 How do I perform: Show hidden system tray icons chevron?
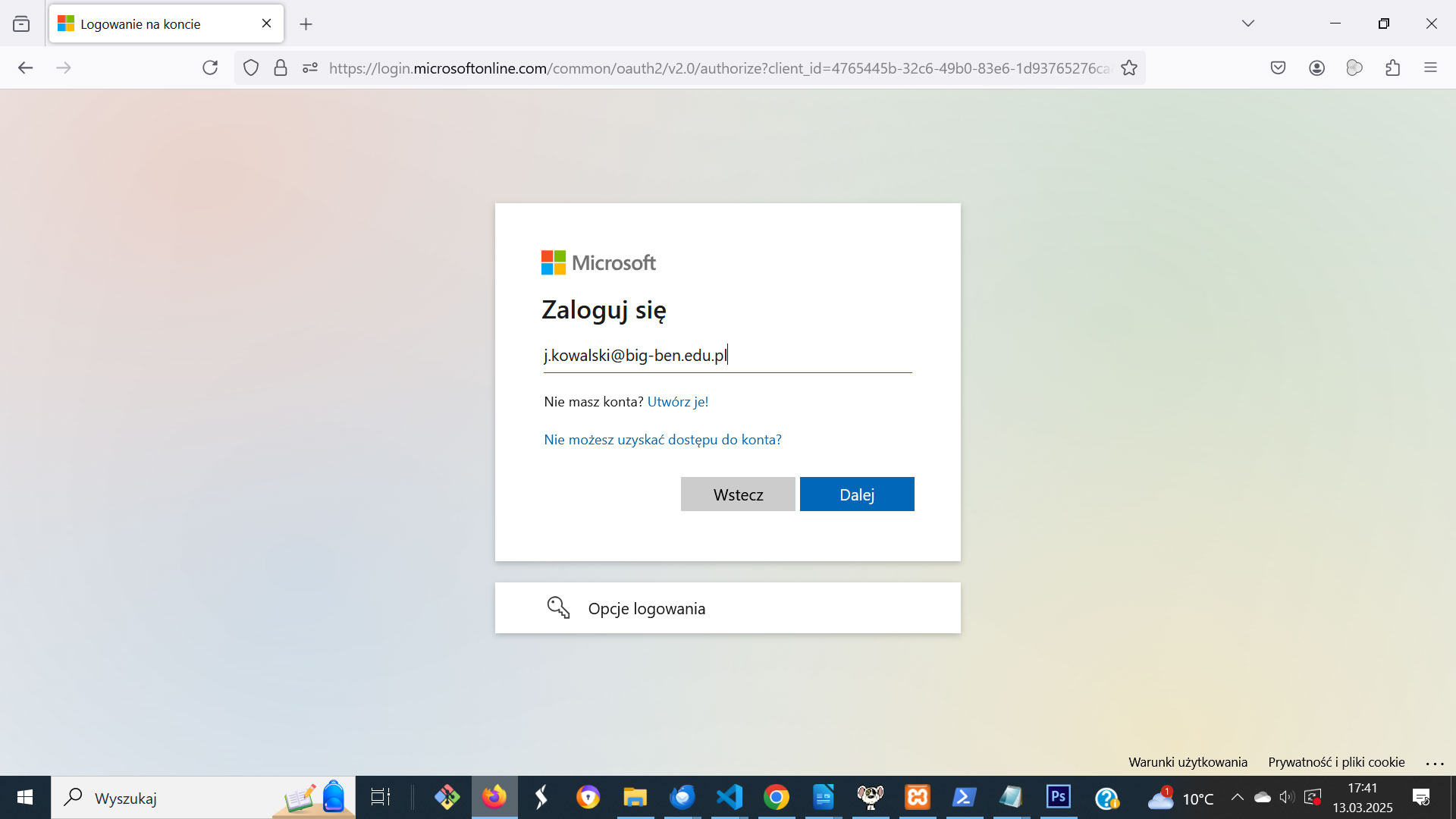tap(1237, 797)
